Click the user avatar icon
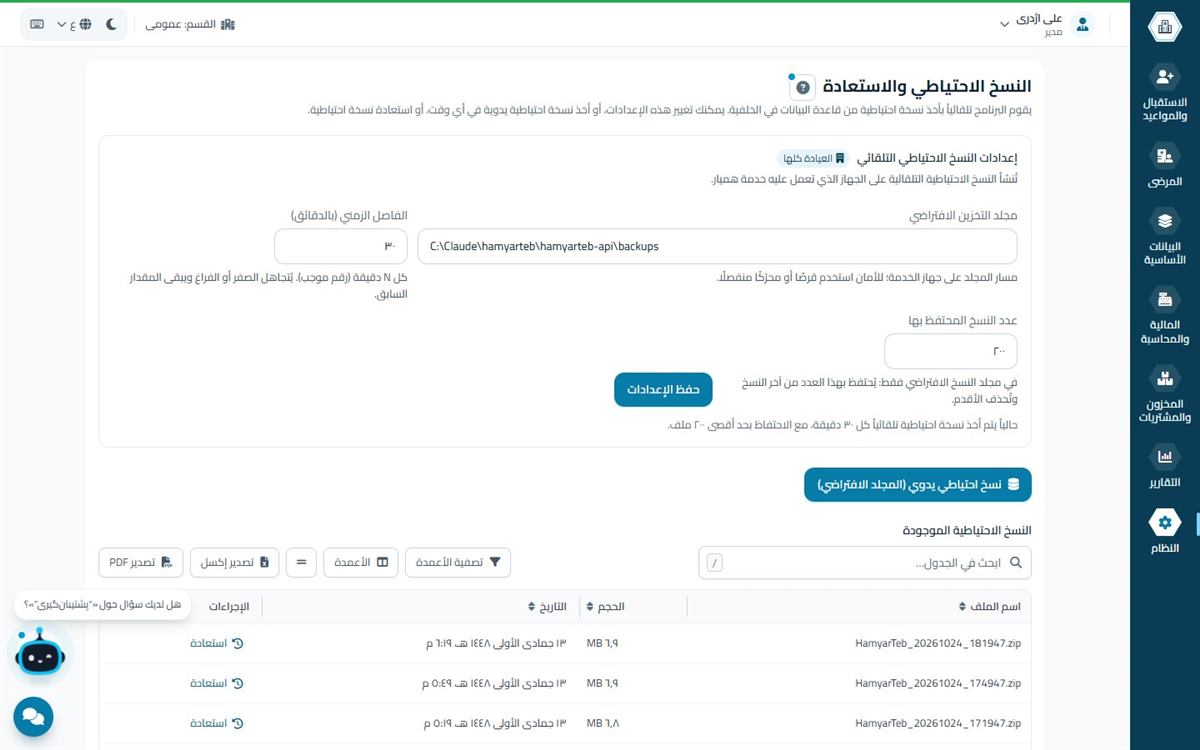This screenshot has height=750, width=1200. point(1082,24)
